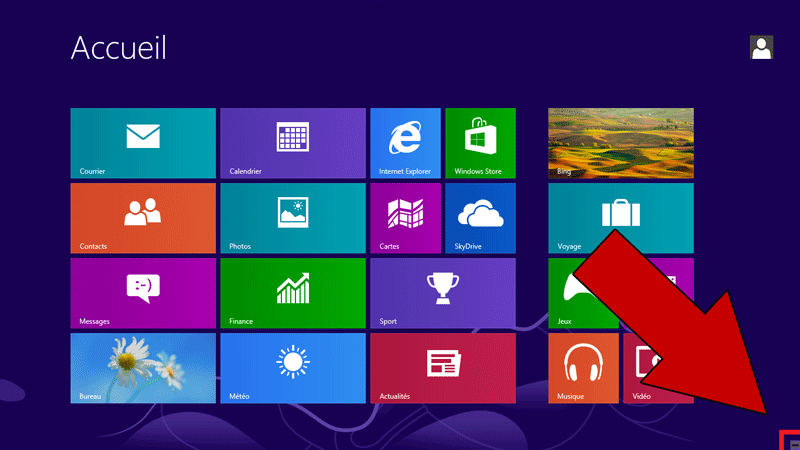Image resolution: width=800 pixels, height=450 pixels.
Task: Open Internet Explorer tile
Action: click(404, 143)
